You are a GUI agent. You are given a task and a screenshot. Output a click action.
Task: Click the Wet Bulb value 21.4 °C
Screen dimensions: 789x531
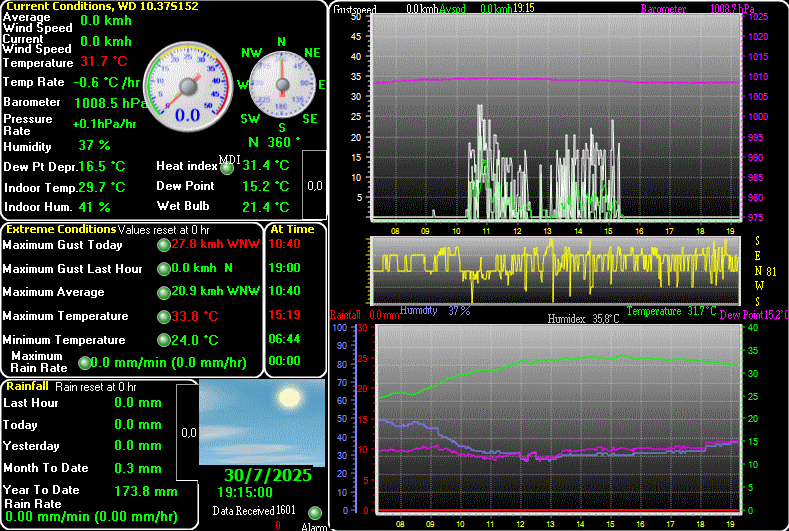[266, 207]
